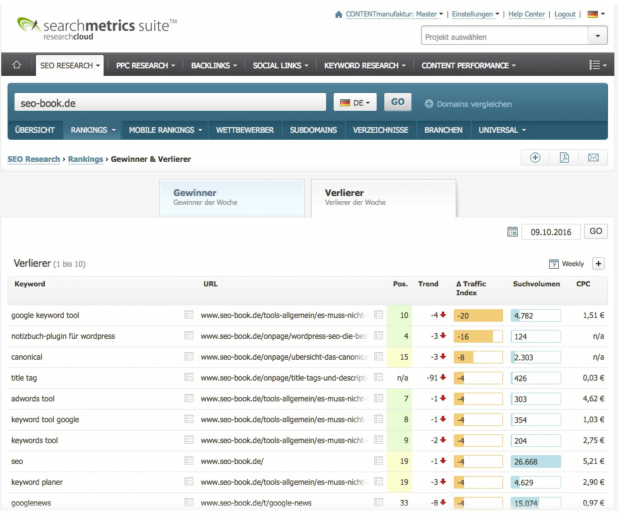Open the SOCIAL LINKS menu

point(280,65)
